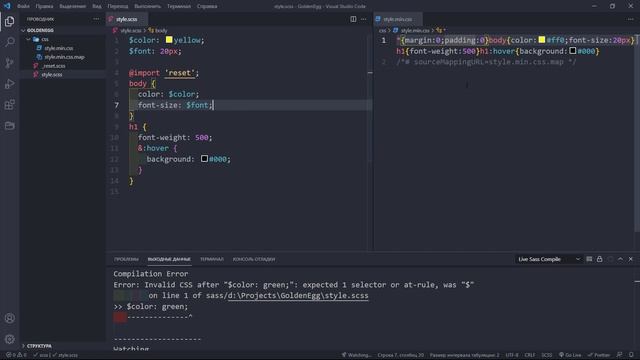Open Справка menu
Screen dimensions: 640x360
(x=207, y=6)
